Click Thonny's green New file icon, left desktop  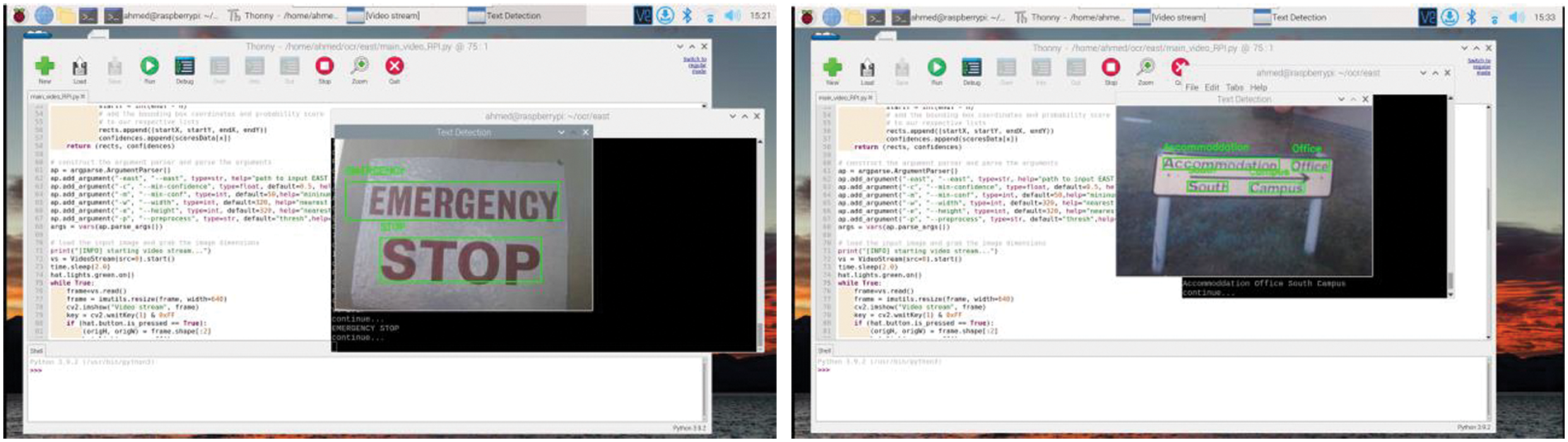(x=45, y=67)
